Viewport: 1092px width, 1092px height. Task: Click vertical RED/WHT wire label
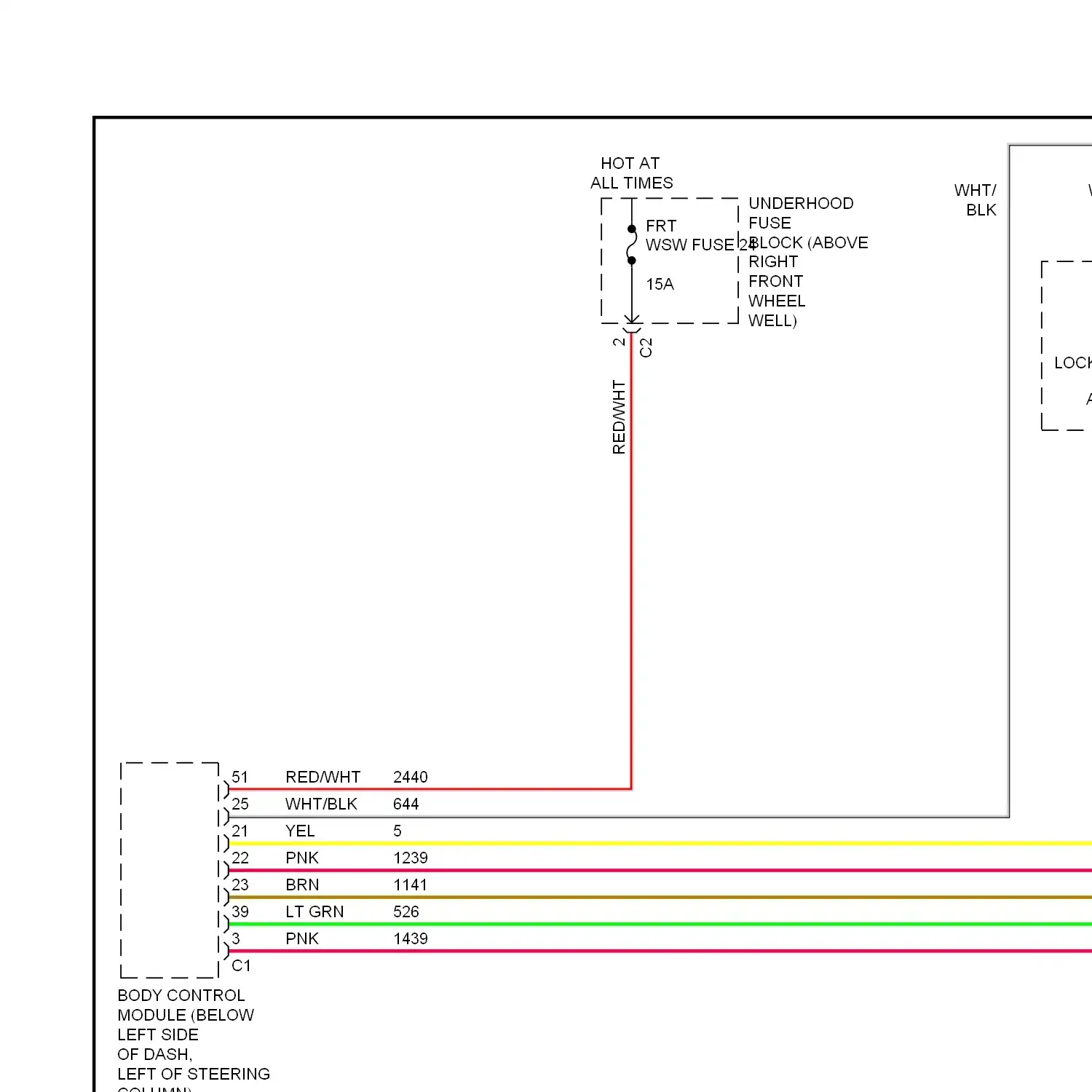pos(619,417)
